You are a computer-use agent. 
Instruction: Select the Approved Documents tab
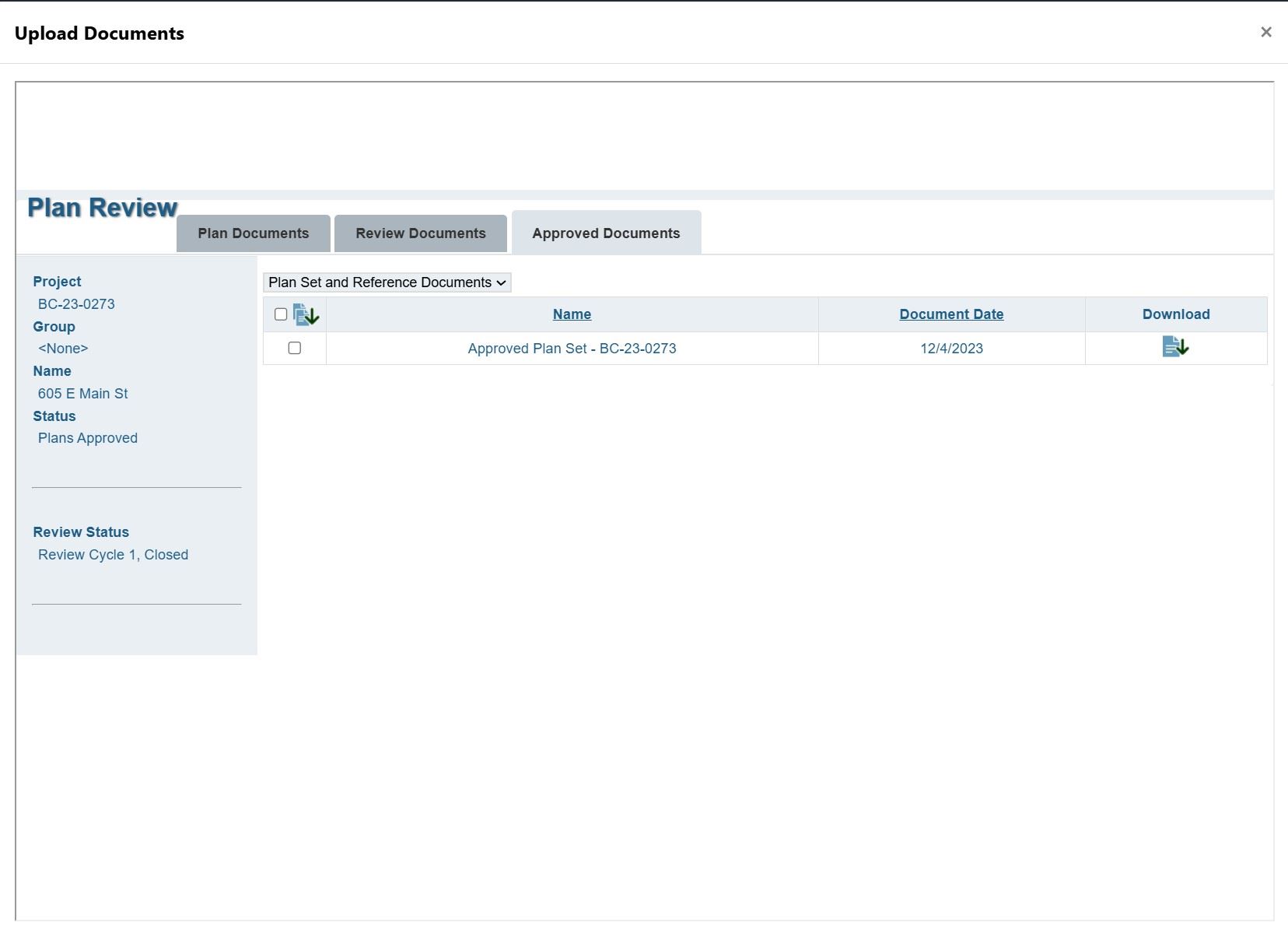(x=606, y=233)
